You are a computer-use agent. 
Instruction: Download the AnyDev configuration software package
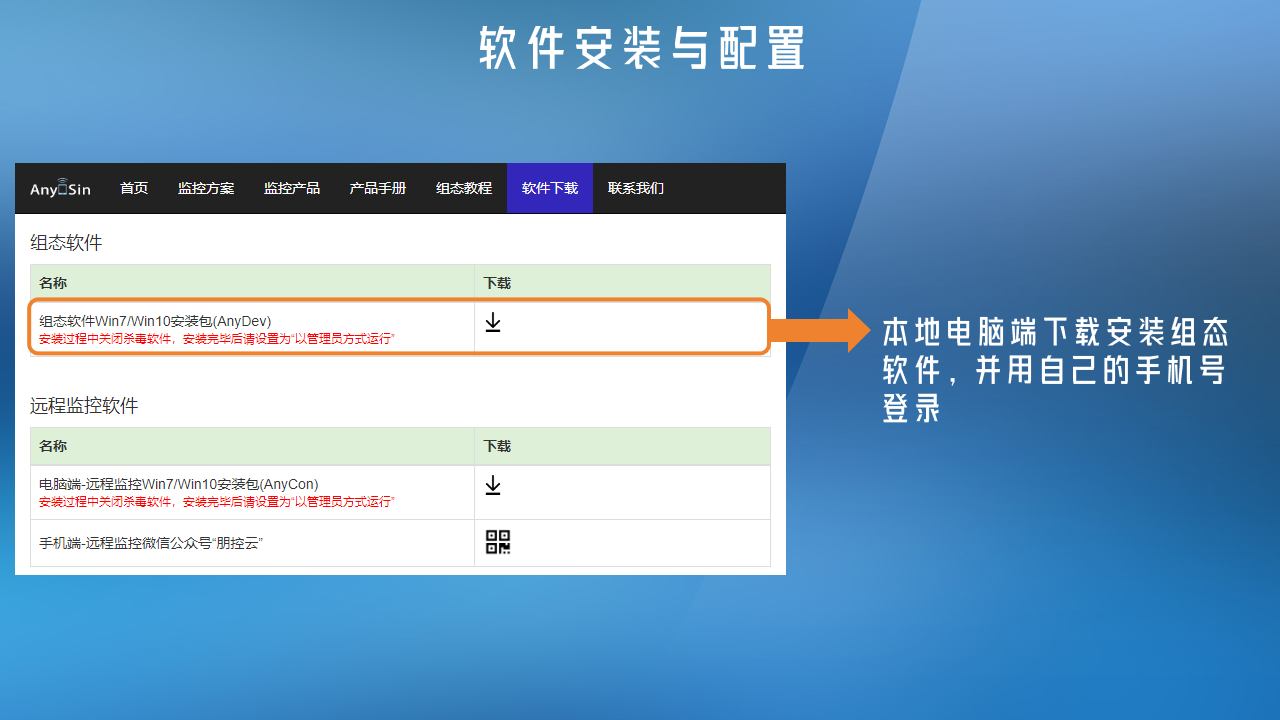pos(492,322)
